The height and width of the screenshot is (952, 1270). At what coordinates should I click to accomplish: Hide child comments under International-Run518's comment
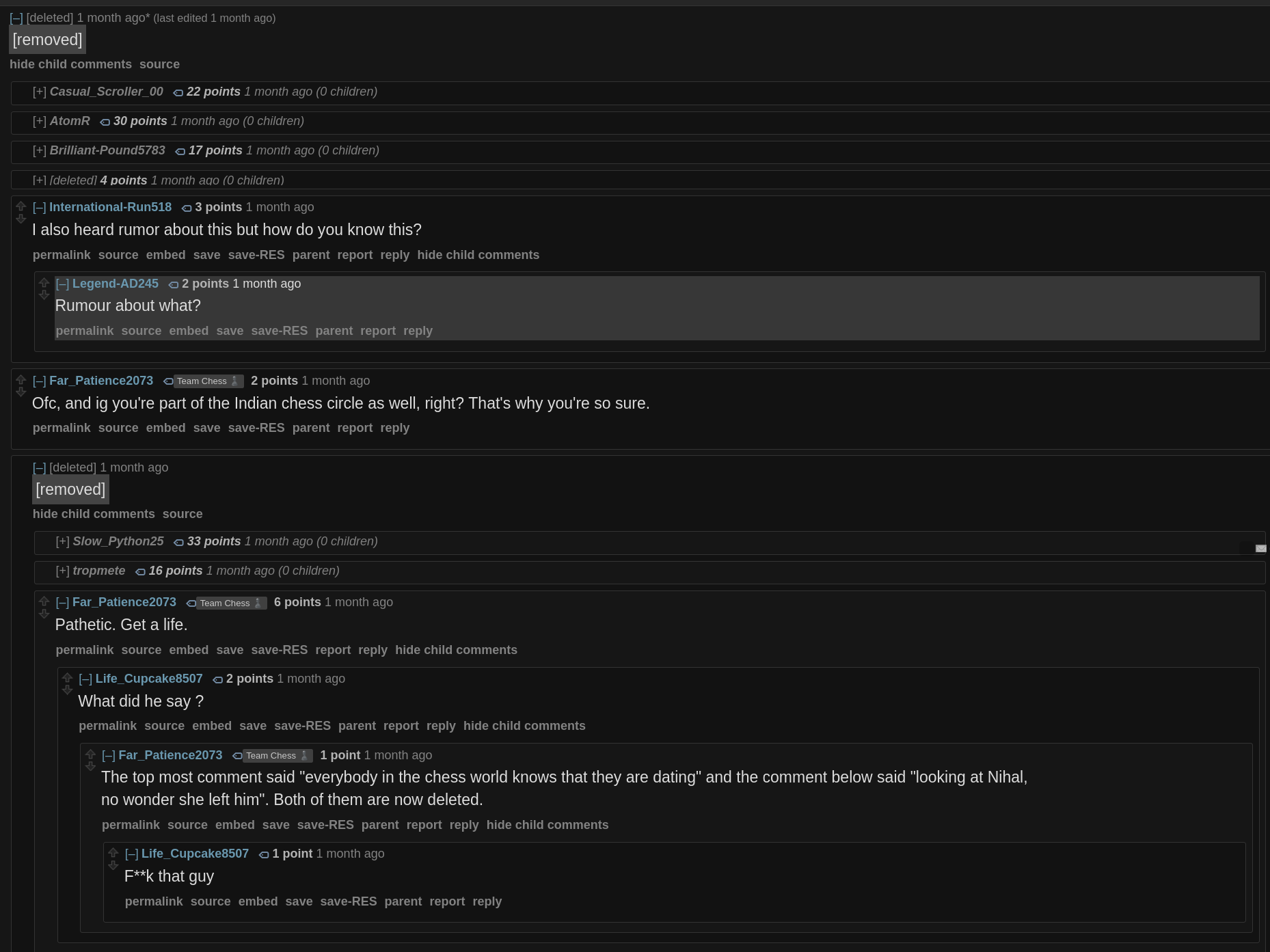pyautogui.click(x=478, y=255)
